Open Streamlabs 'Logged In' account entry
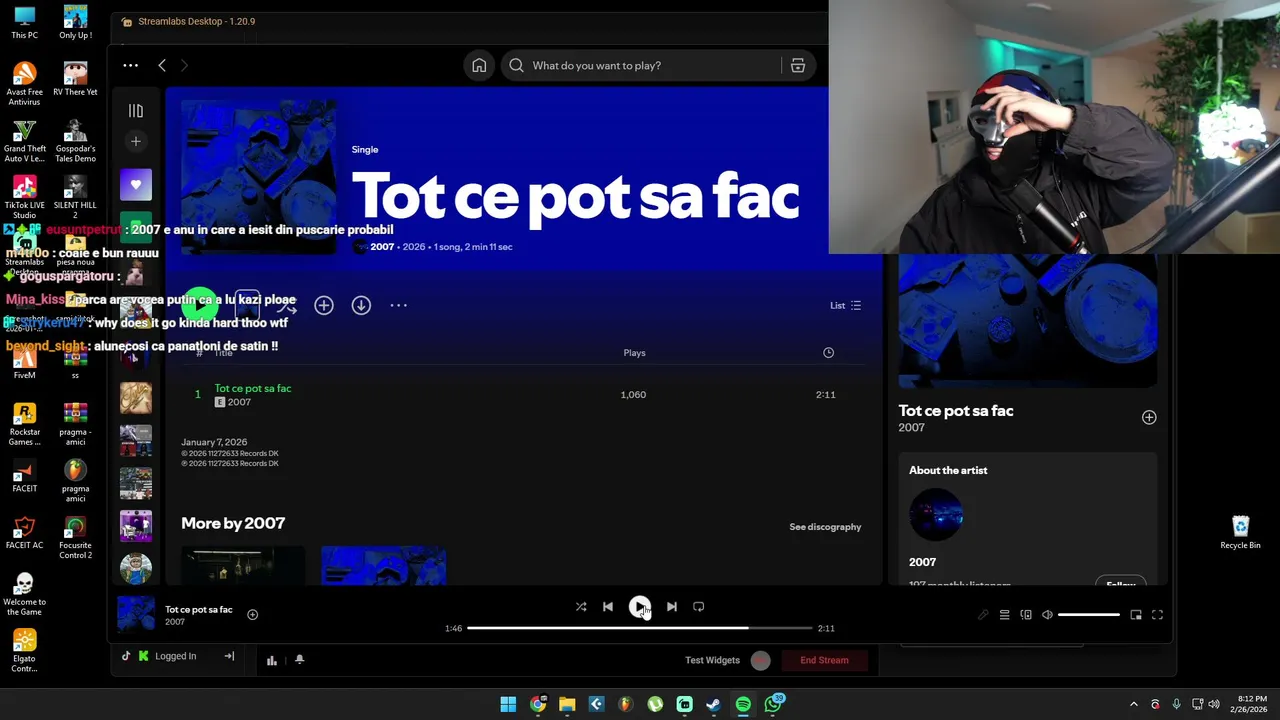Image resolution: width=1280 pixels, height=720 pixels. (x=166, y=656)
